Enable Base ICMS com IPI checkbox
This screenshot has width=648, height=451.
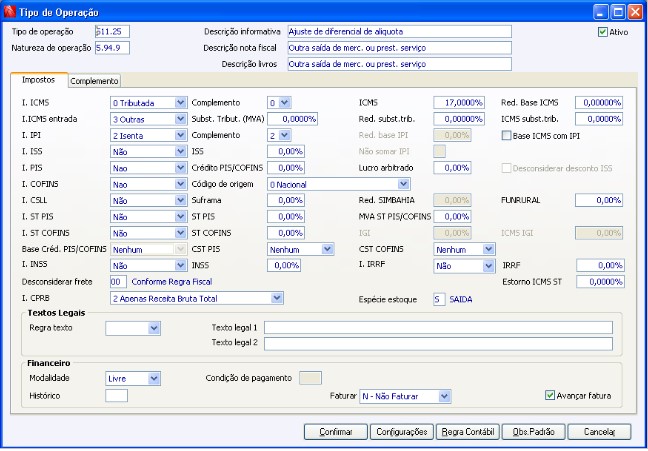point(507,135)
